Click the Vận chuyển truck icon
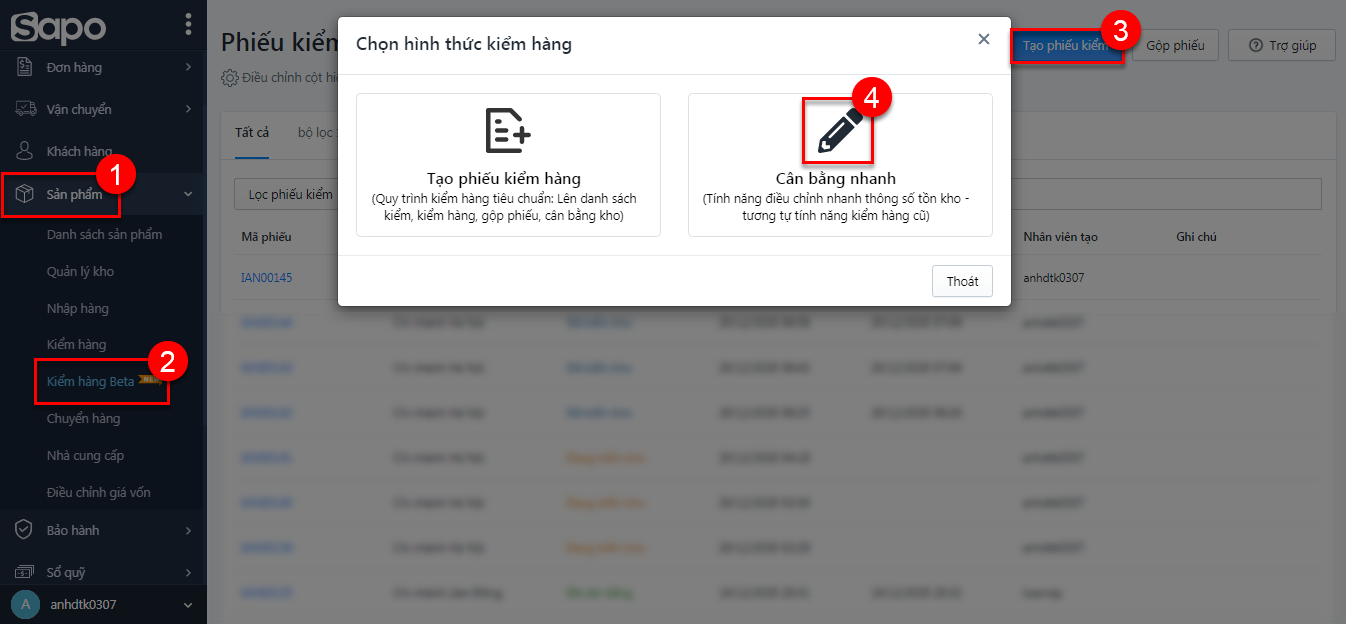The image size is (1346, 624). pos(25,109)
